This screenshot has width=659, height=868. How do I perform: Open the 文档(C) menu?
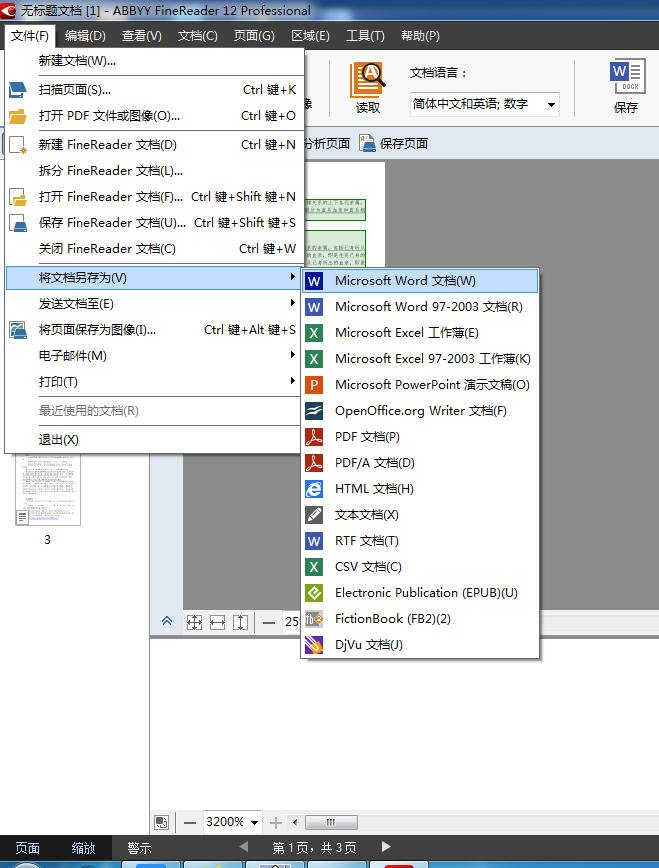198,36
